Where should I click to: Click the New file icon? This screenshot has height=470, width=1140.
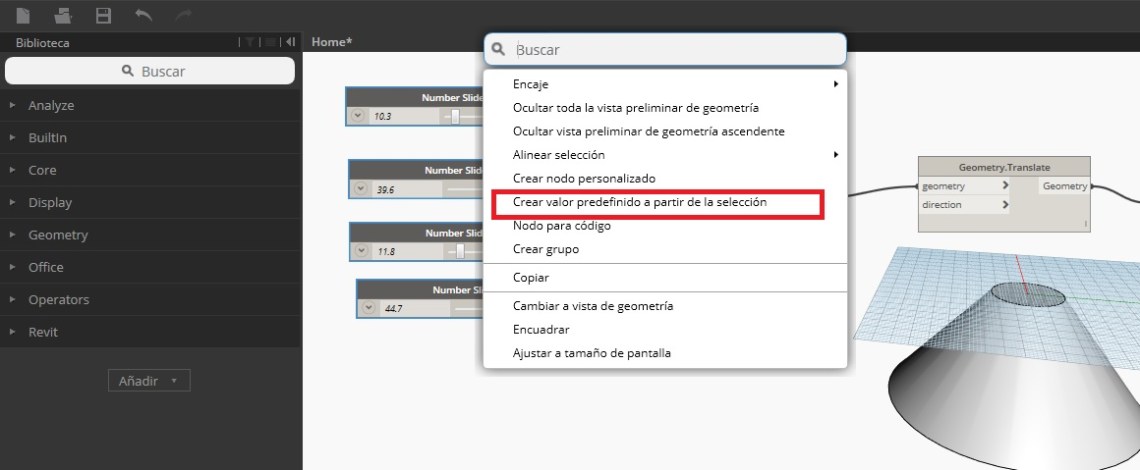pyautogui.click(x=23, y=15)
